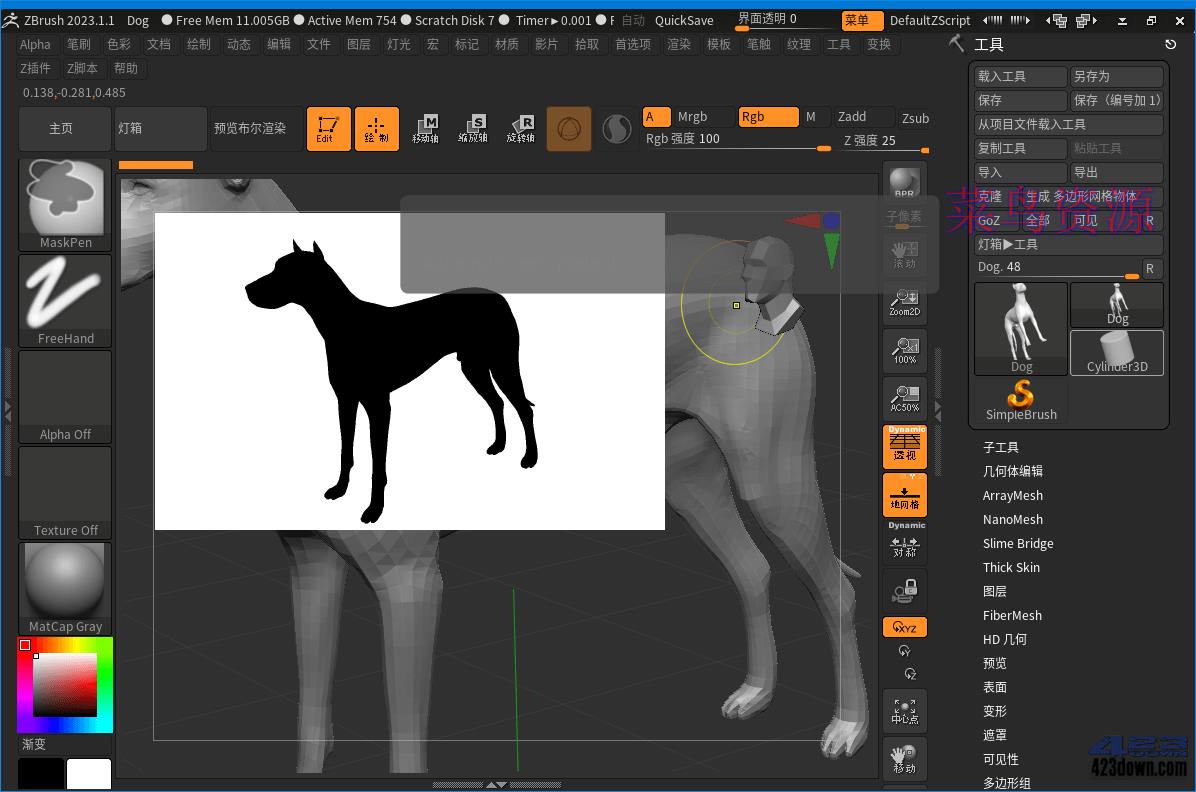Click the BPR render icon
The height and width of the screenshot is (792, 1196).
tap(903, 182)
